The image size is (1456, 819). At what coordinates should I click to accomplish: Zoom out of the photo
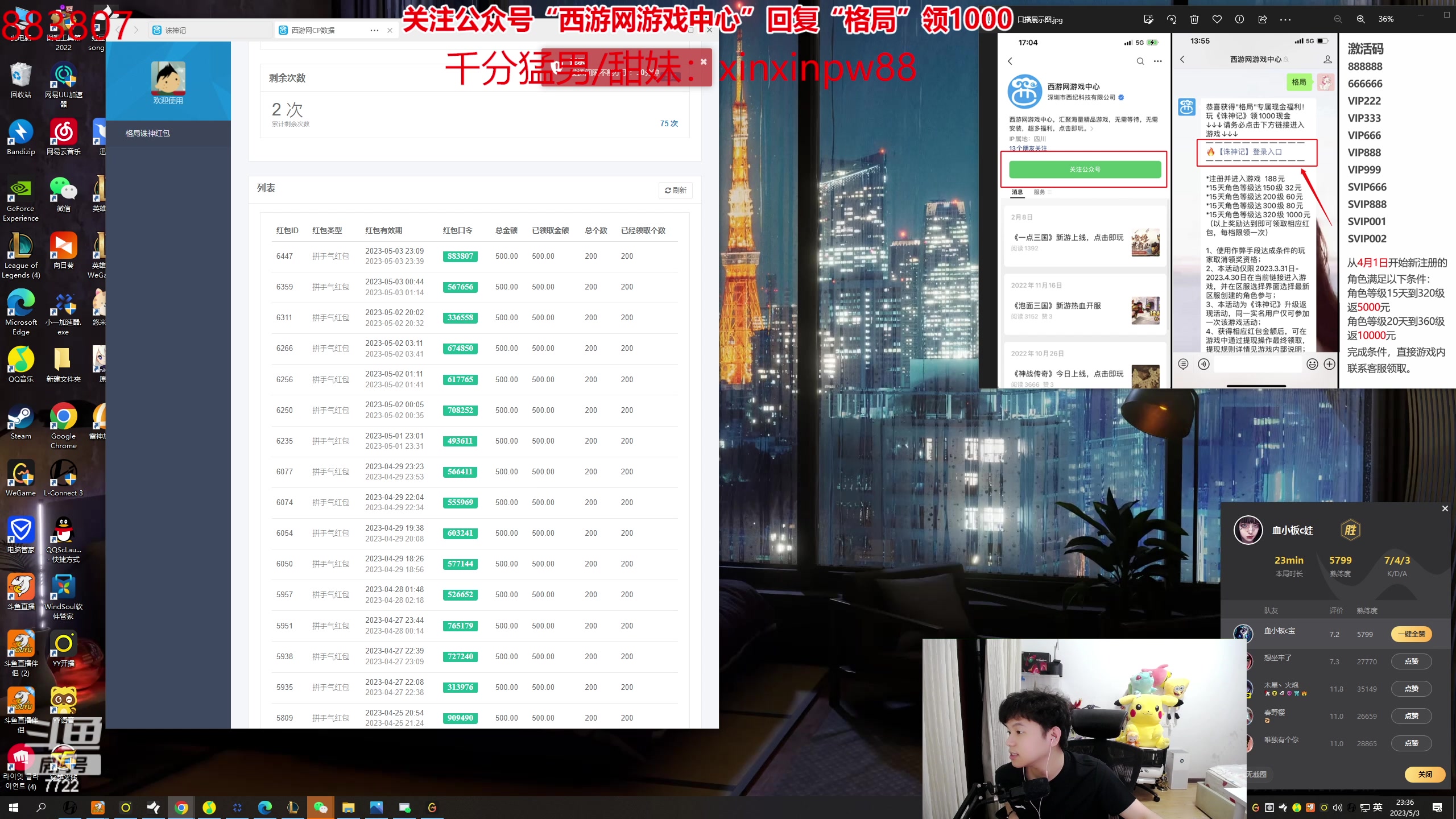pos(1338,19)
